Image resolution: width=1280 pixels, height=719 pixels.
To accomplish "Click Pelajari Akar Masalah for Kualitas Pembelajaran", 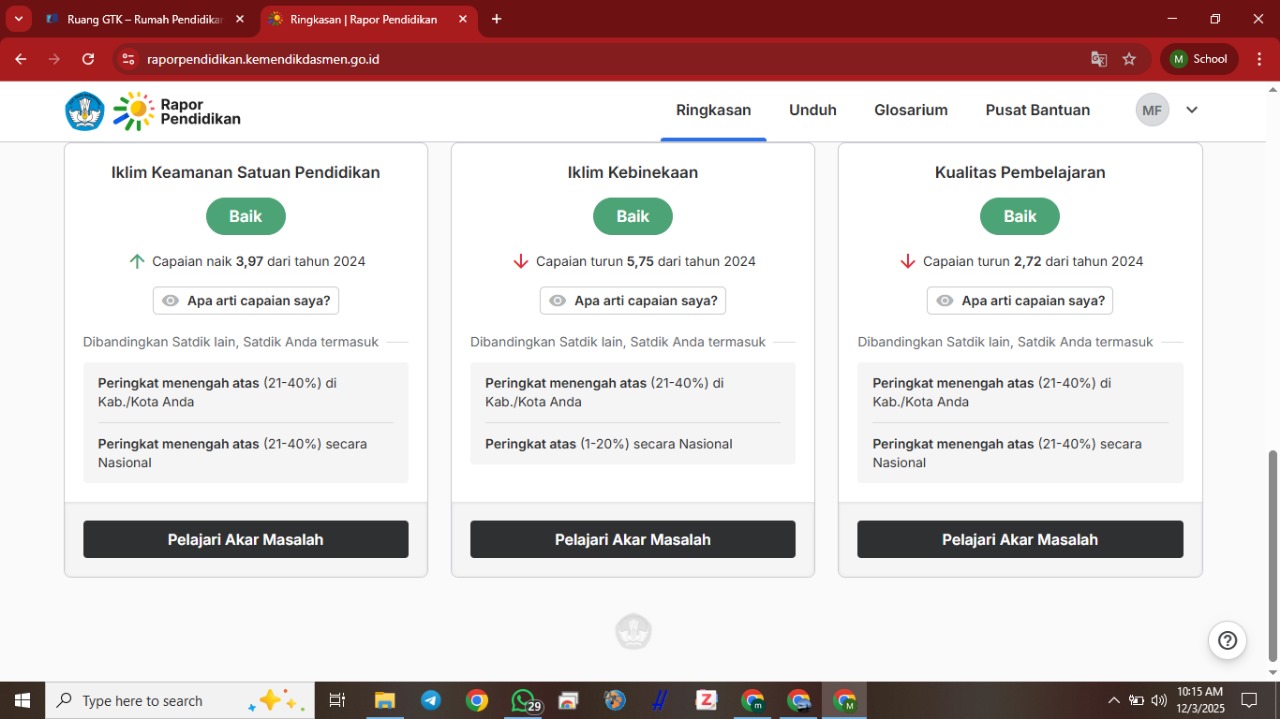I will tap(1020, 539).
